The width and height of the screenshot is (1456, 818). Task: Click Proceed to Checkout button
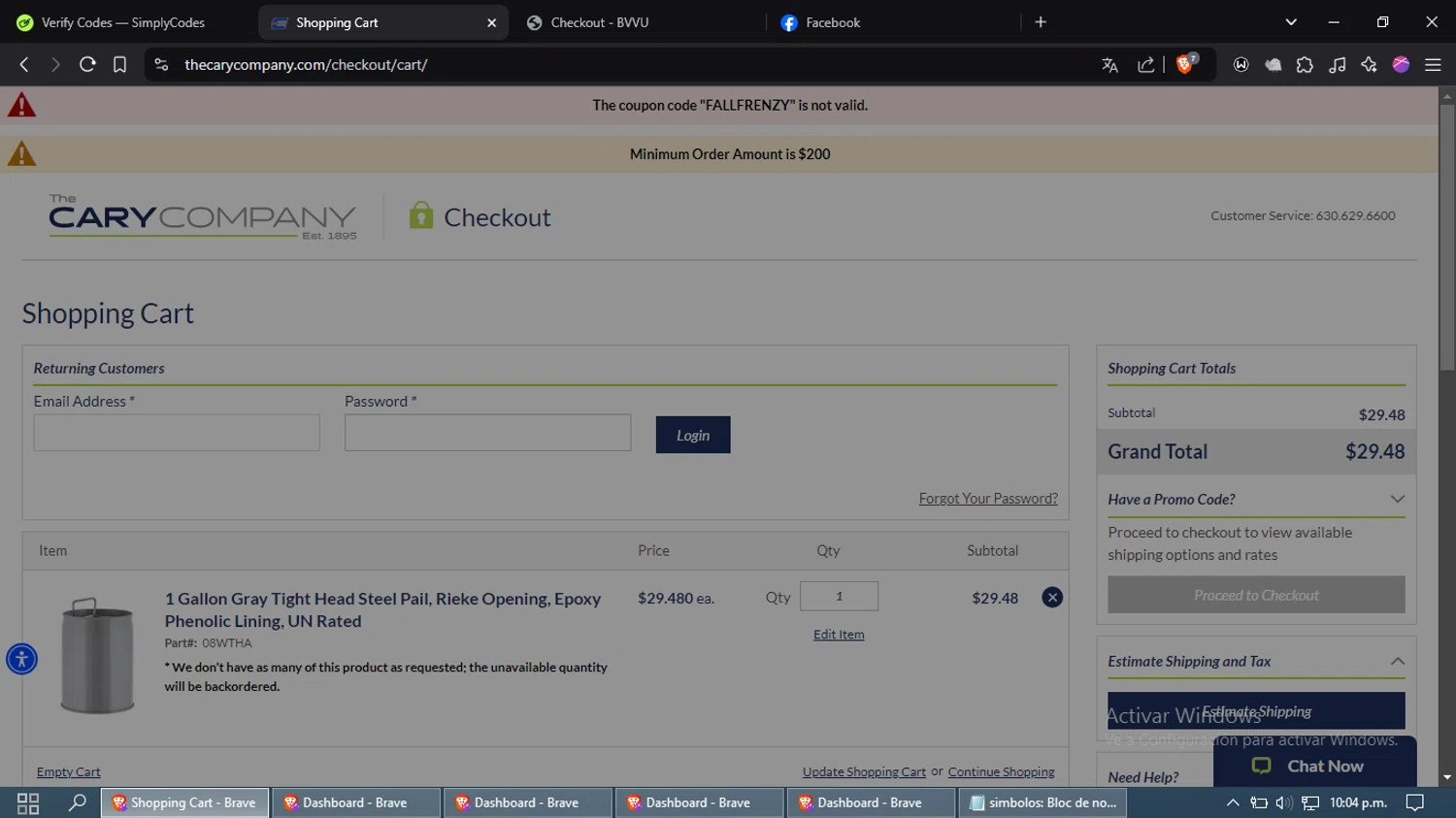coord(1256,595)
